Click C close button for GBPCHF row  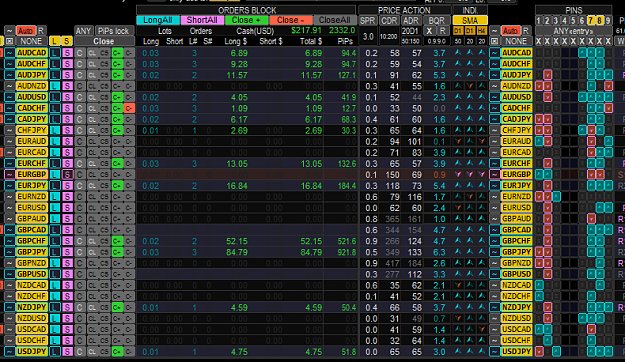(x=80, y=241)
